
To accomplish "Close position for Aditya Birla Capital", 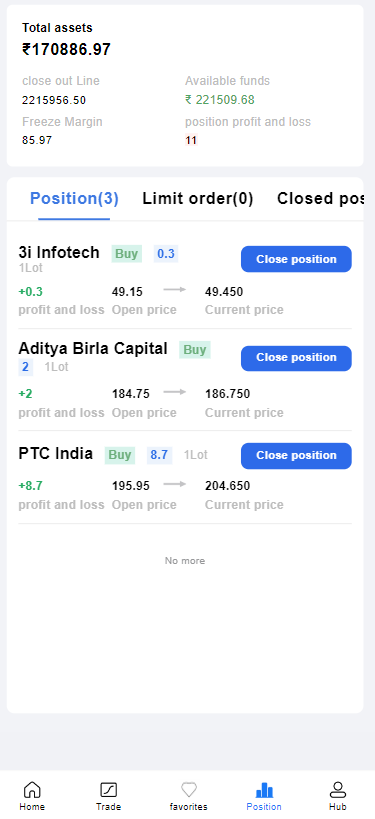I will coord(296,358).
